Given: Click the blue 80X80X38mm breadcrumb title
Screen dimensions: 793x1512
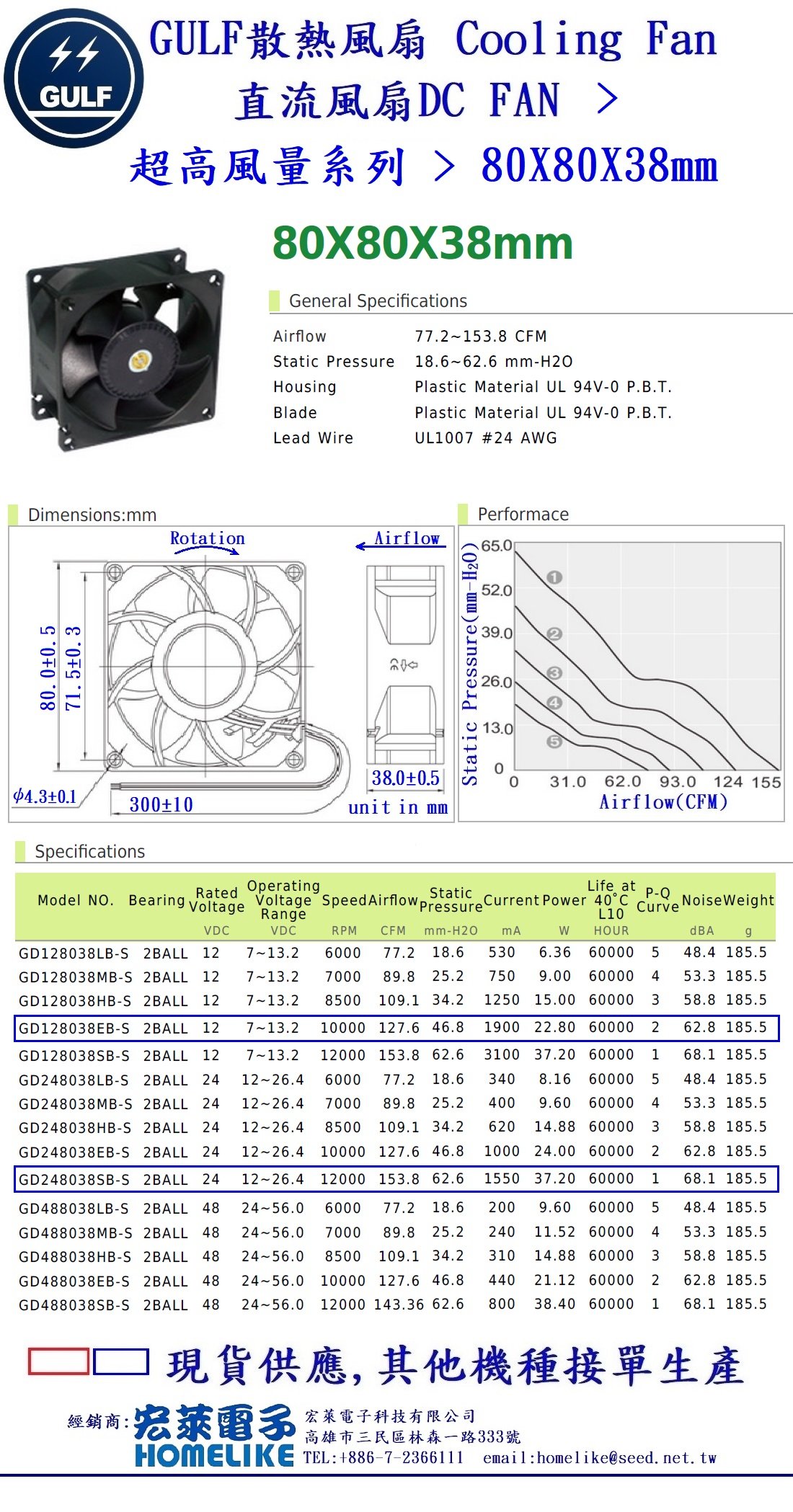Looking at the screenshot, I should 599,165.
